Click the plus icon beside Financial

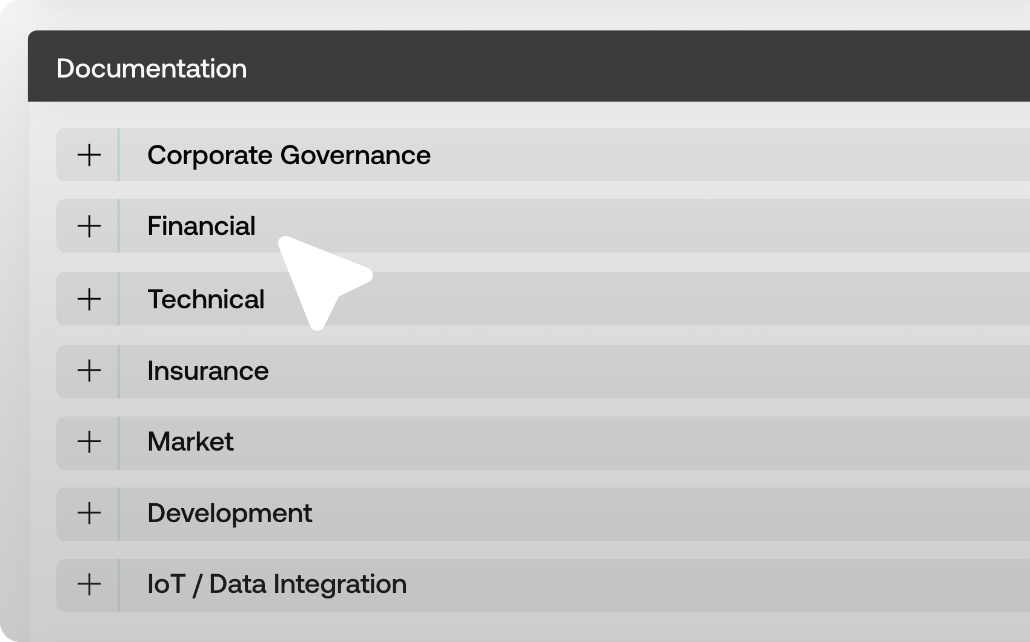[89, 226]
